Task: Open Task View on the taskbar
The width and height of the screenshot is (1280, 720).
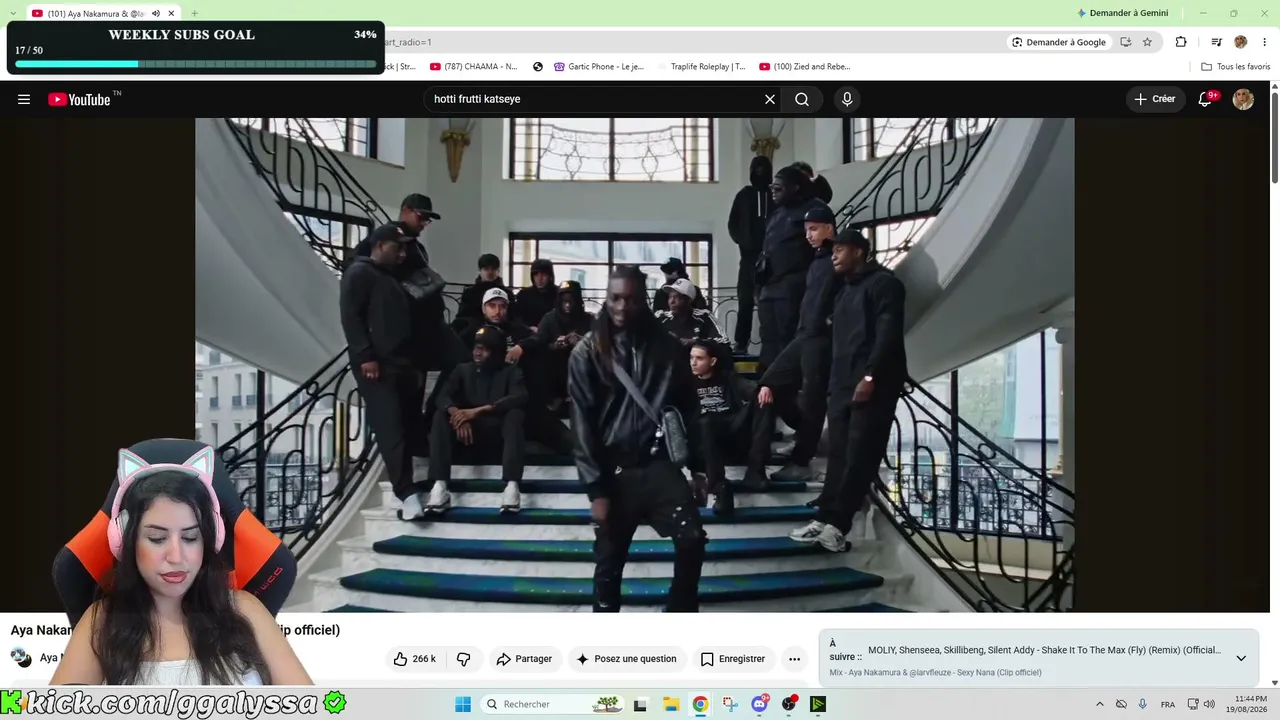Action: (641, 704)
